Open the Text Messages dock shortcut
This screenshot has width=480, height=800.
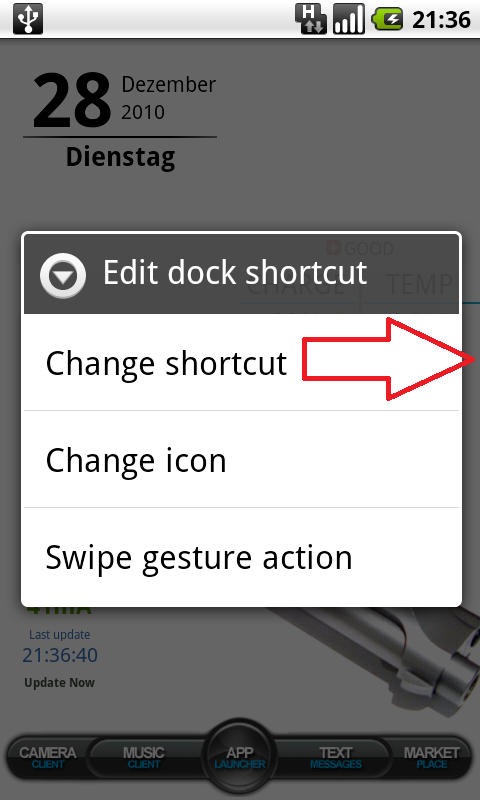coord(336,758)
